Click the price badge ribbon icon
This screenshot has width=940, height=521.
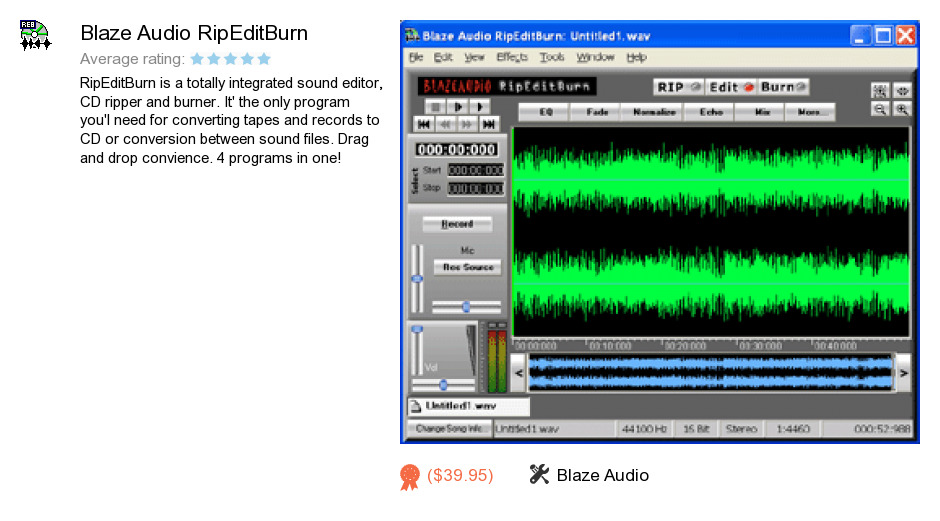(410, 477)
